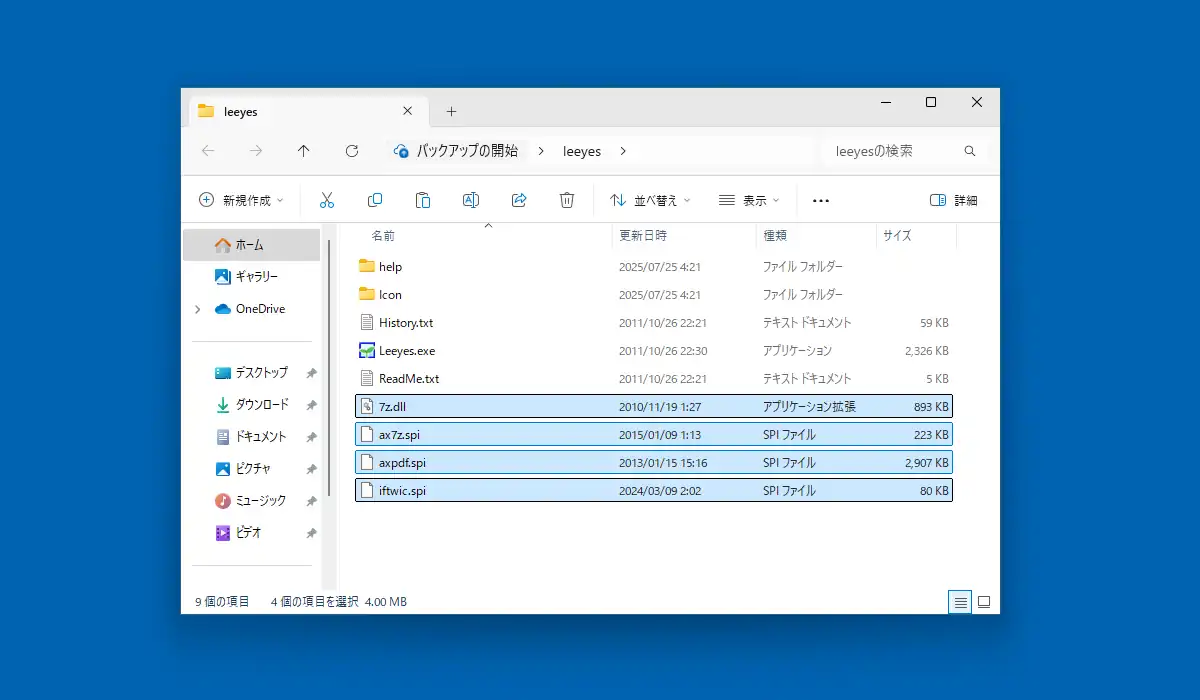Toggle the 詳細 details pane button
This screenshot has height=700, width=1200.
tap(954, 200)
